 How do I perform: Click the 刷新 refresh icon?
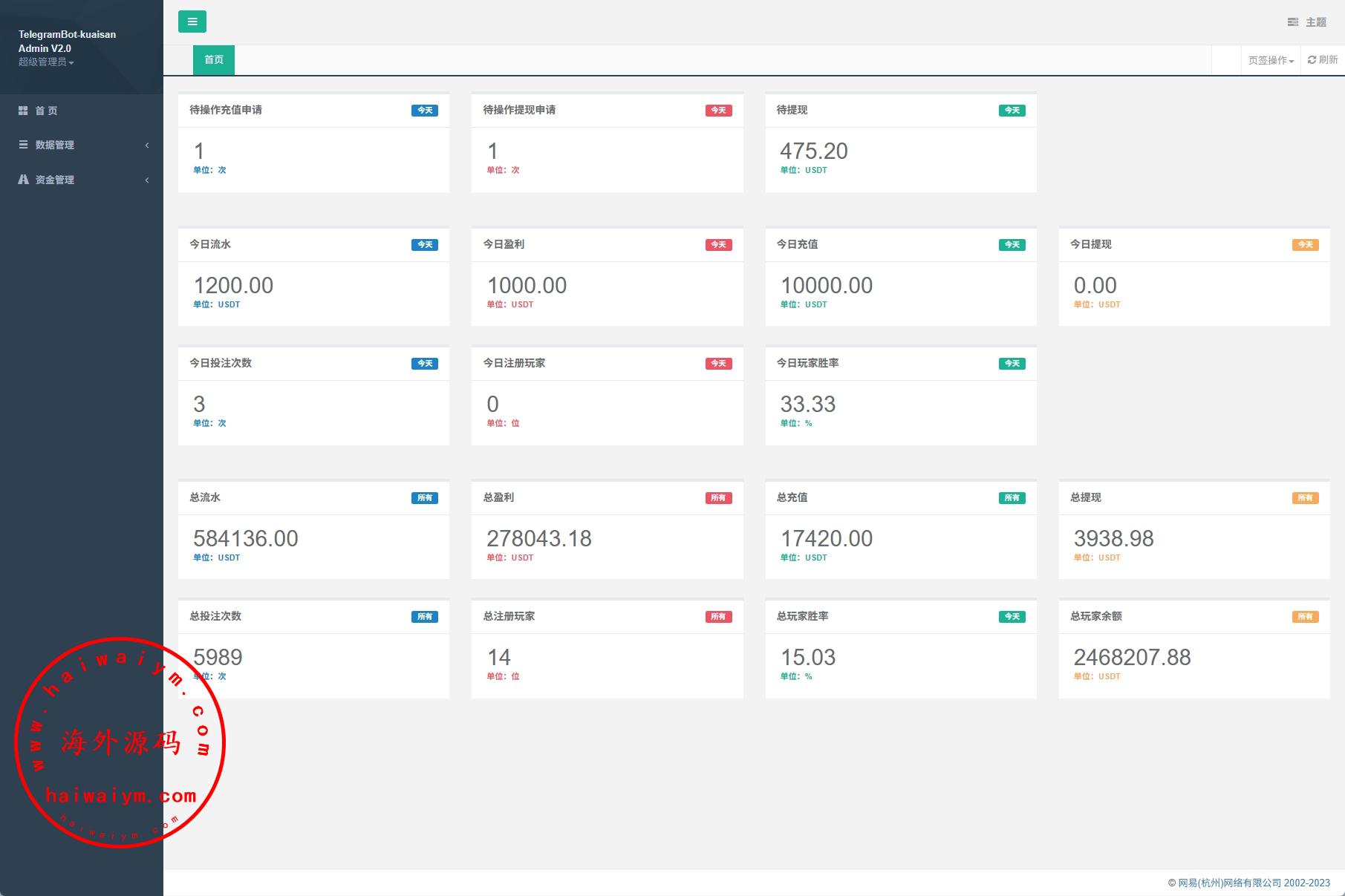point(1312,60)
